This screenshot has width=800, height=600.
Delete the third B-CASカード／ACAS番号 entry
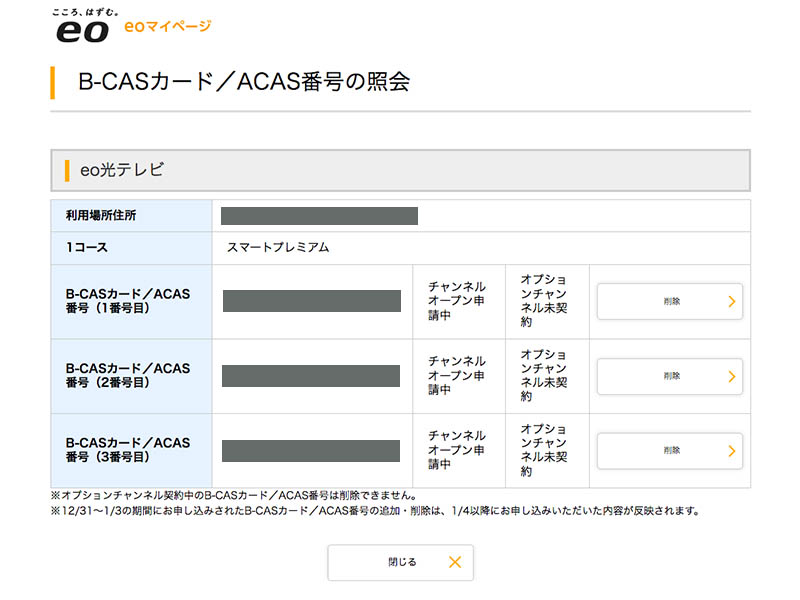click(668, 450)
